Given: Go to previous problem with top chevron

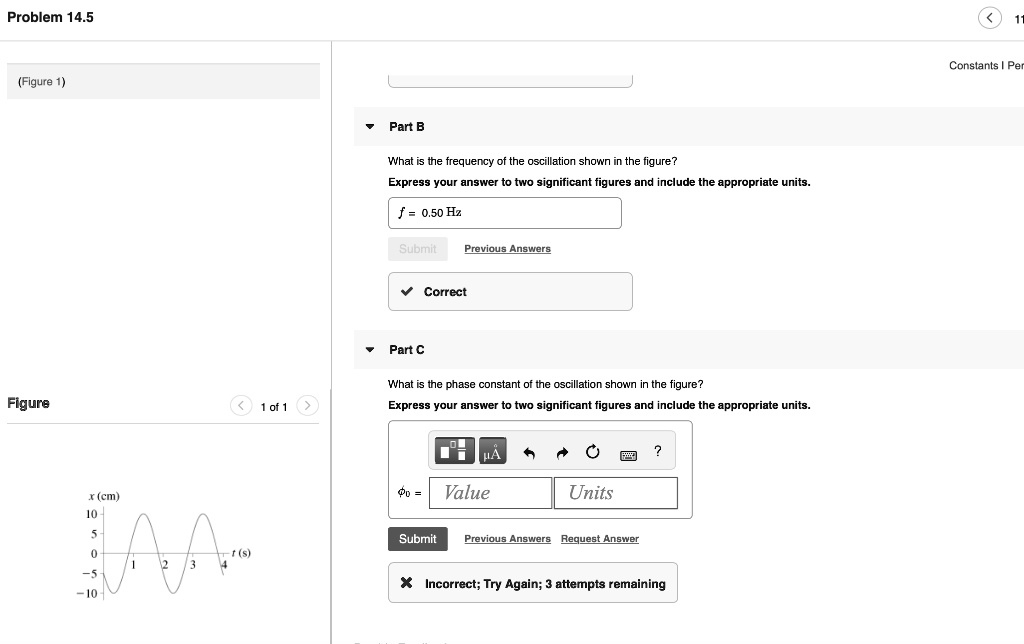Looking at the screenshot, I should coord(990,17).
